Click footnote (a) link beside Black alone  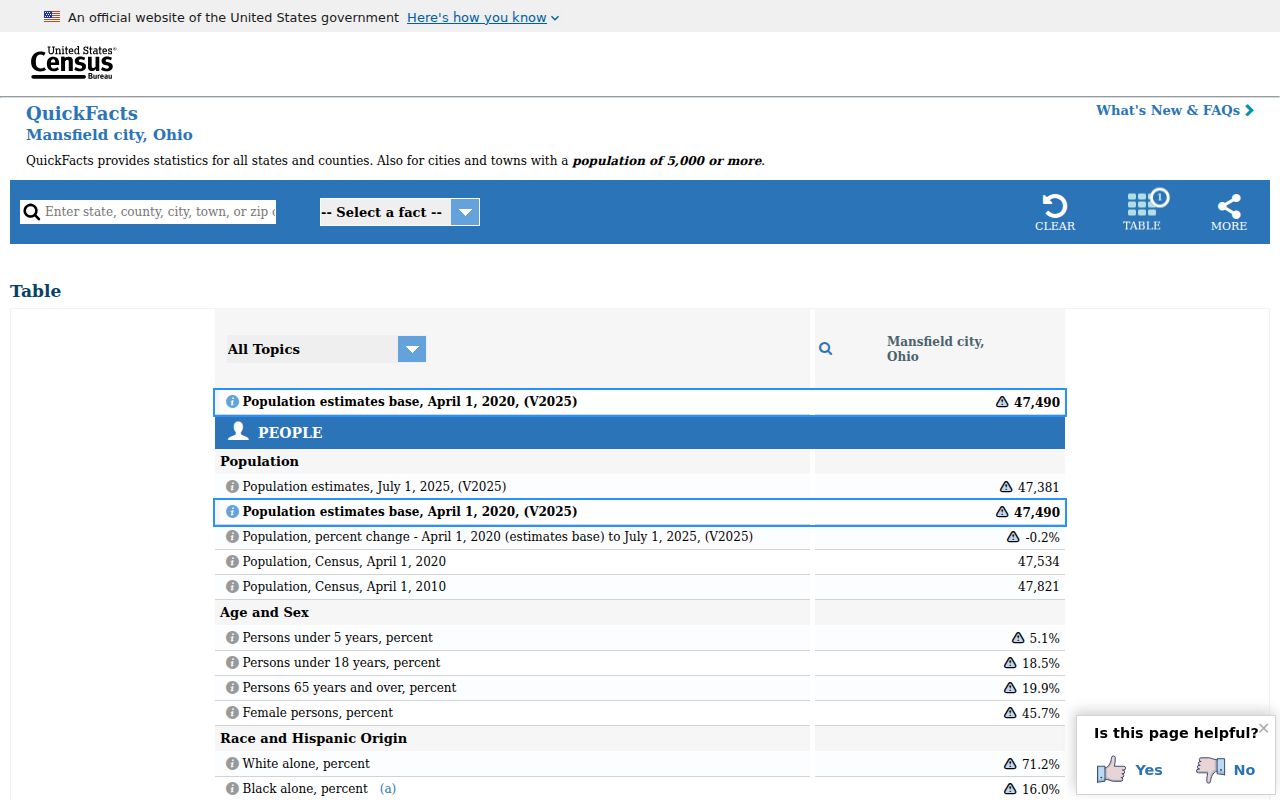pos(388,789)
